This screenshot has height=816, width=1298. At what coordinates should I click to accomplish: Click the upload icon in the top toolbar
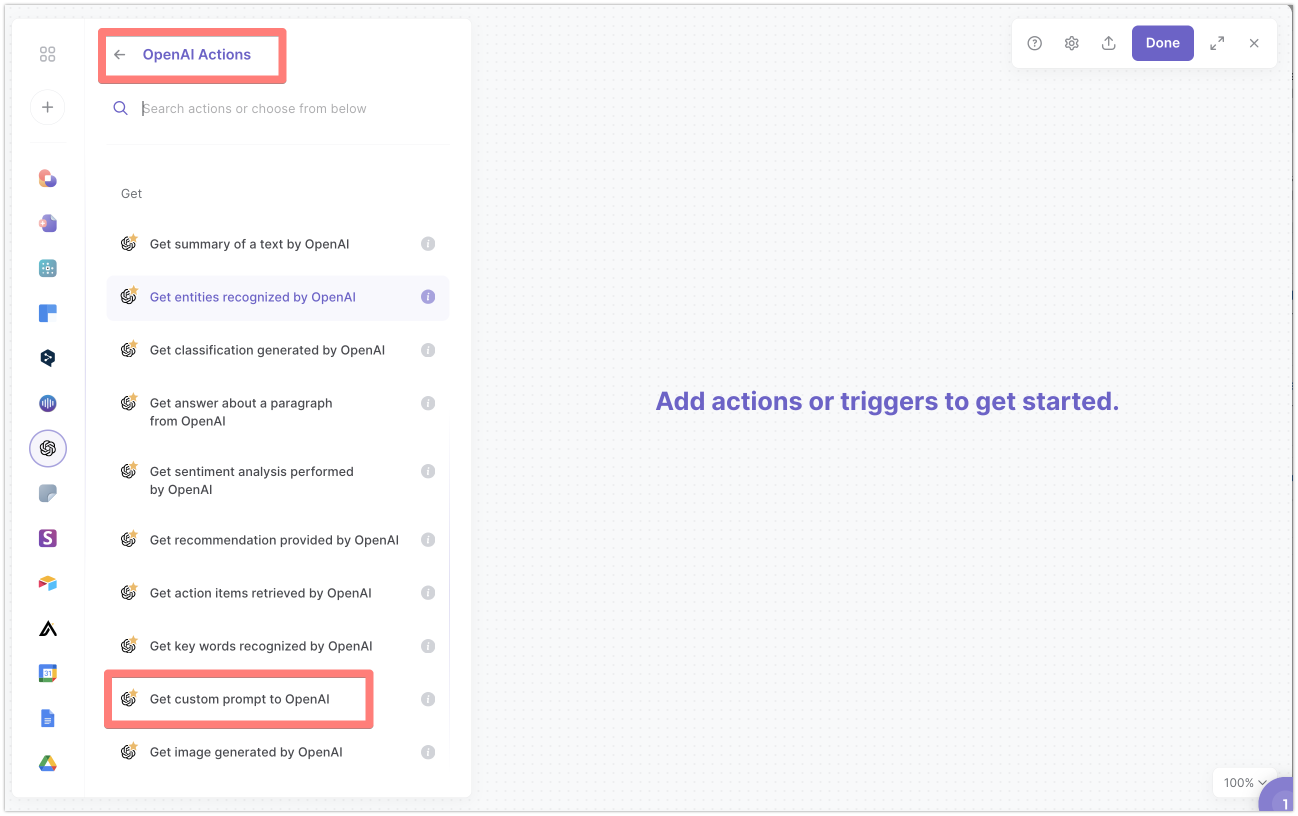[1108, 43]
